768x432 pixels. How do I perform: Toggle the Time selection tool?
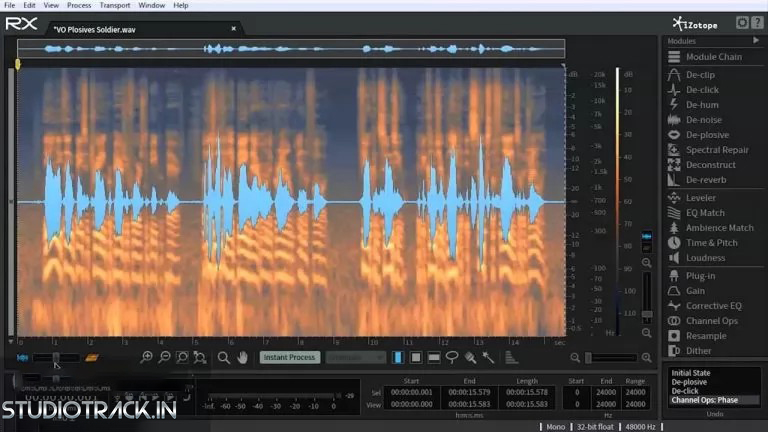click(x=398, y=358)
